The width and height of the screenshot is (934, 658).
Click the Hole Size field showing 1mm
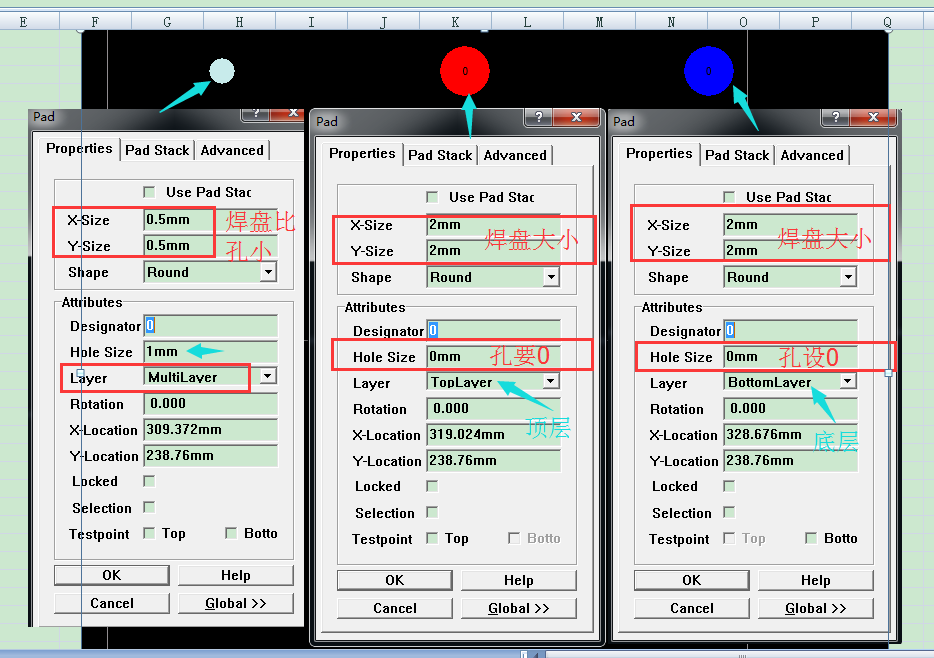210,352
